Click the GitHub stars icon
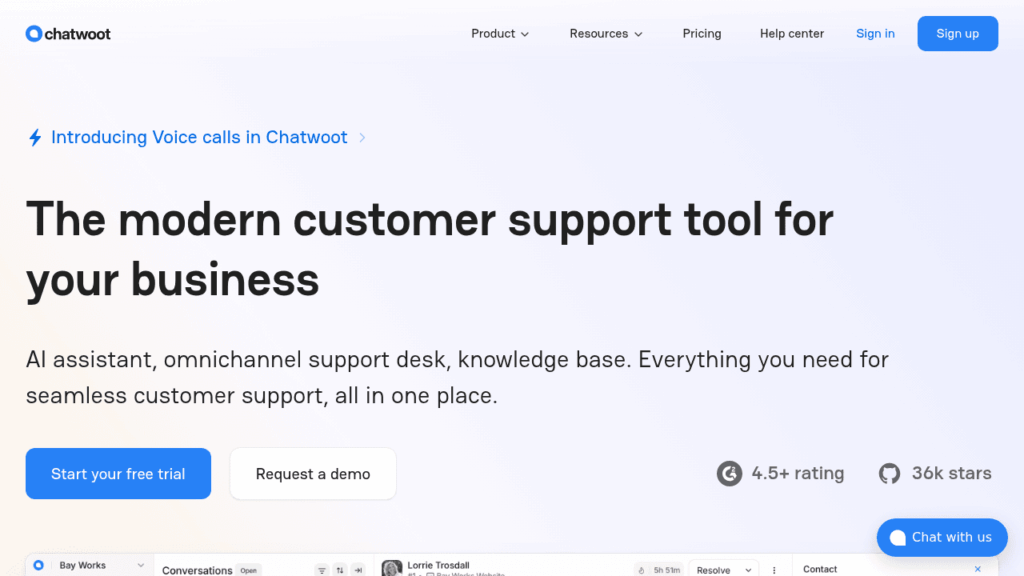This screenshot has width=1024, height=576. click(889, 473)
